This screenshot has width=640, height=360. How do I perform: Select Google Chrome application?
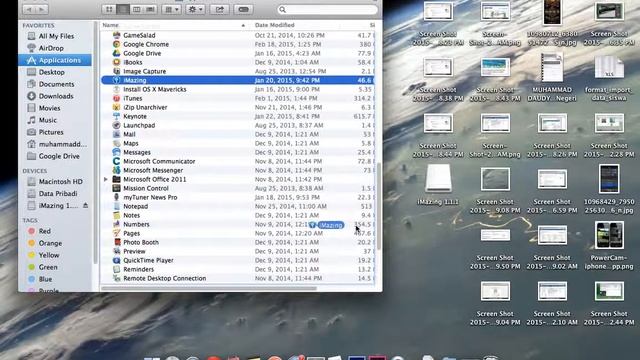pyautogui.click(x=238, y=44)
